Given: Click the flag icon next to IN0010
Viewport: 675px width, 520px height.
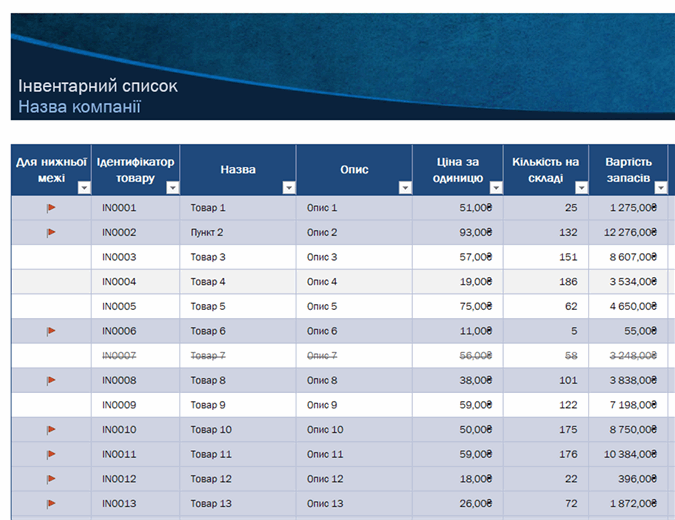Looking at the screenshot, I should 51,429.
